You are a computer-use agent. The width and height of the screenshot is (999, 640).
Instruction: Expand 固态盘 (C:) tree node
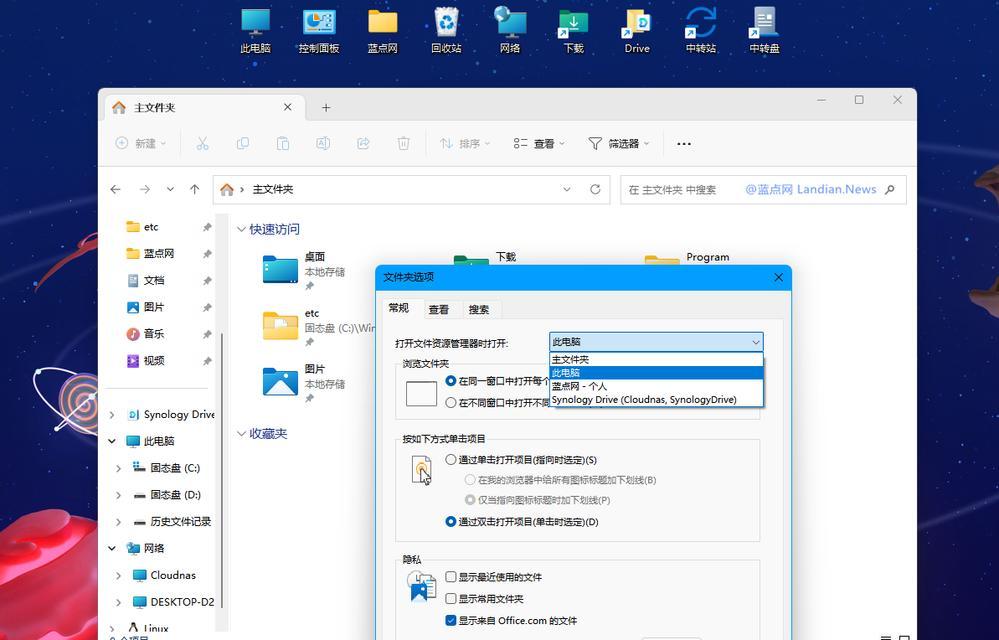(x=119, y=468)
